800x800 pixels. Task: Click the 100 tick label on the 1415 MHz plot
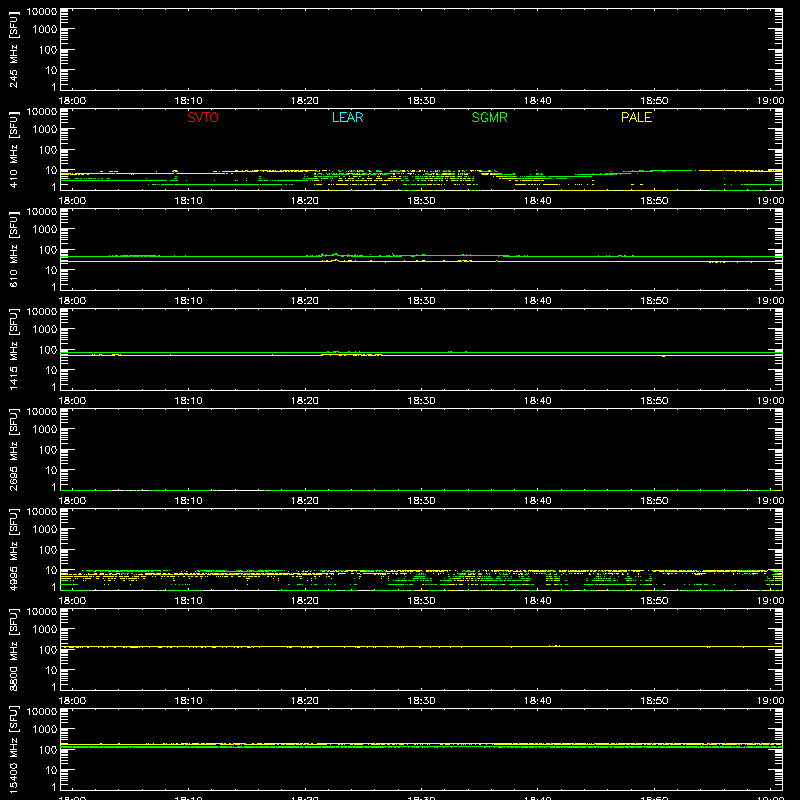[48, 350]
